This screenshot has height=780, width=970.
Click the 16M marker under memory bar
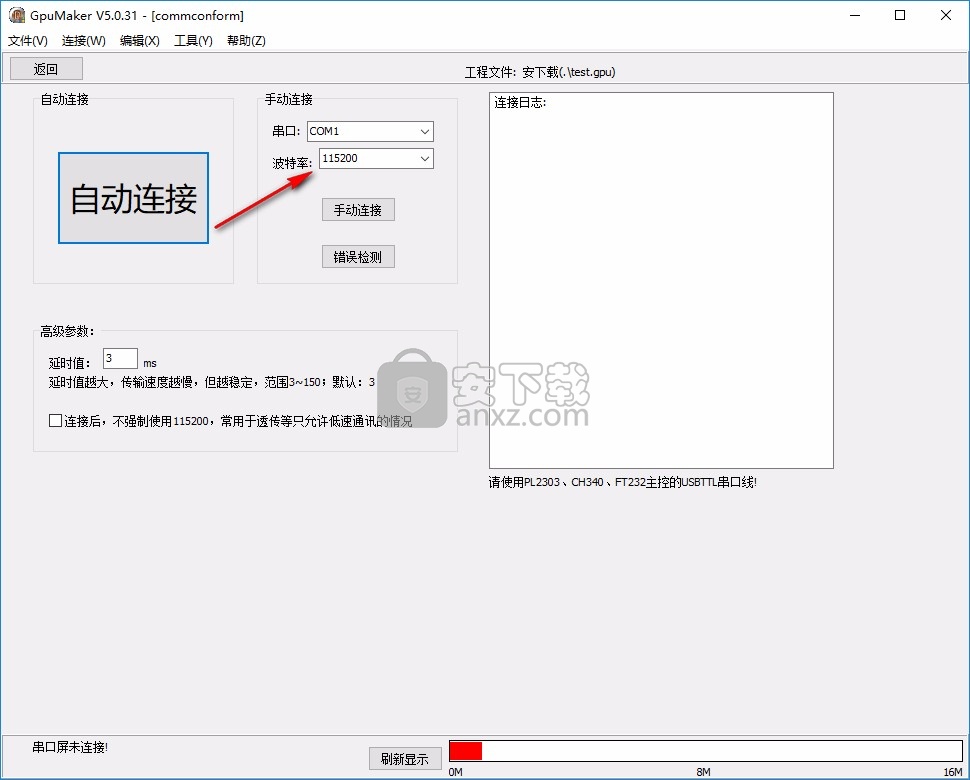(x=953, y=772)
